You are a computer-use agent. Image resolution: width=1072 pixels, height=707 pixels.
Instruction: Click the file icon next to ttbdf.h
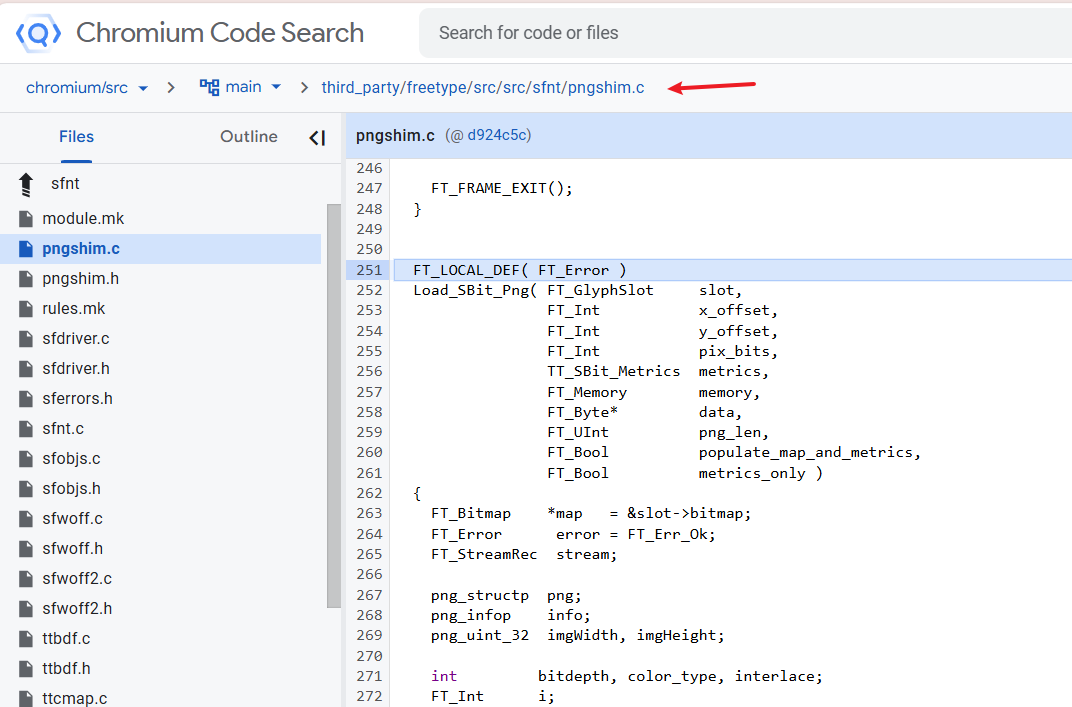pyautogui.click(x=26, y=669)
